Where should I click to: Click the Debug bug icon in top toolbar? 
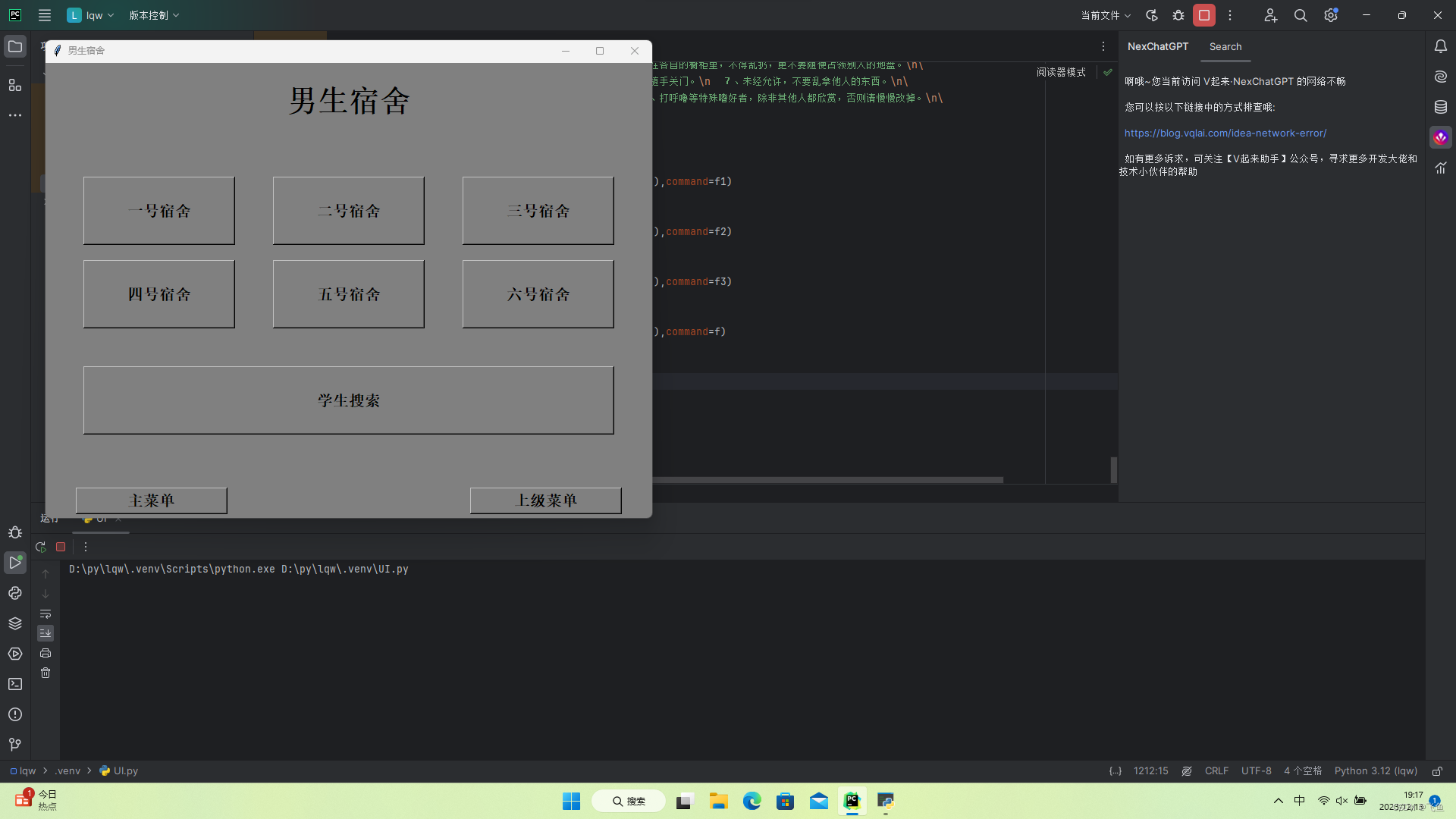1178,15
